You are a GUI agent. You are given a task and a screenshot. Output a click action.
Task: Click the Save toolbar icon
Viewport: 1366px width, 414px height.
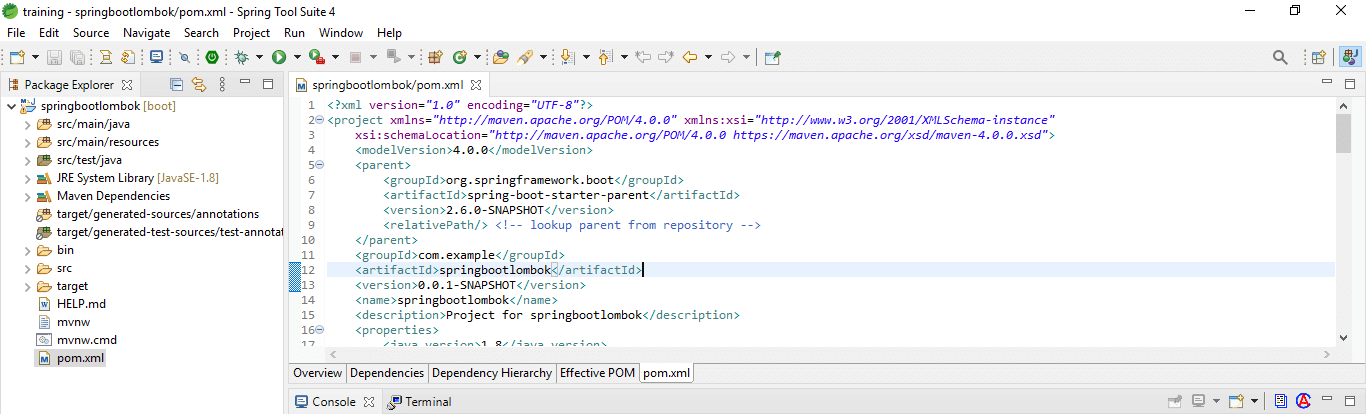pyautogui.click(x=54, y=58)
